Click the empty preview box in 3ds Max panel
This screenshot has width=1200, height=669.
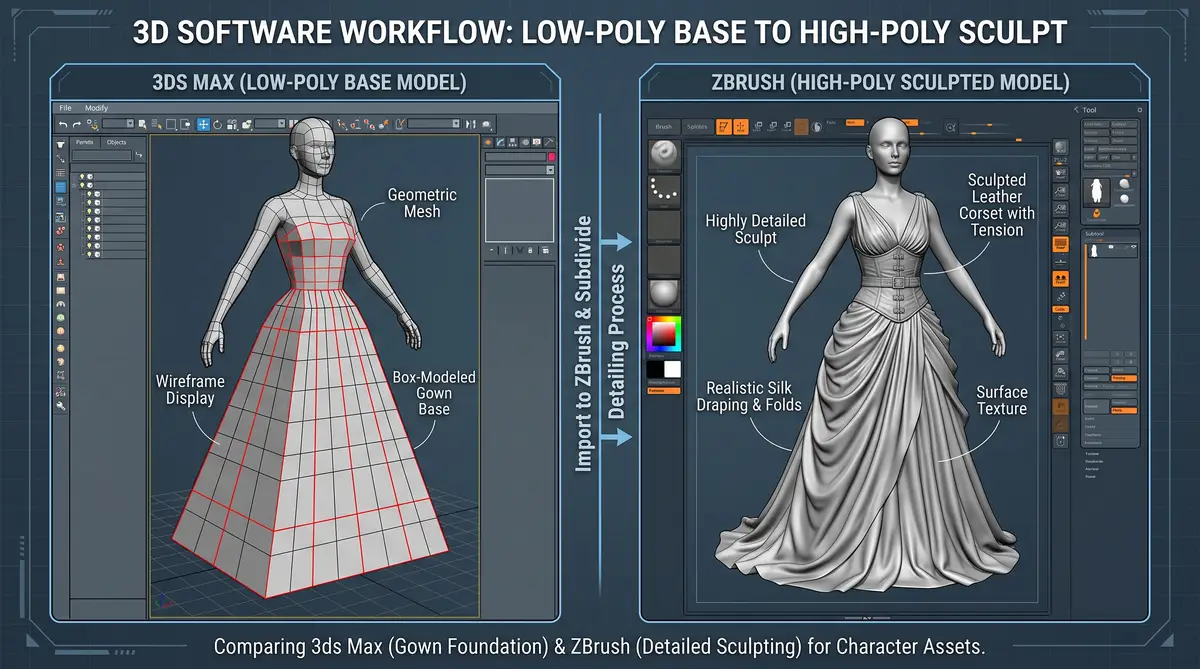pos(519,210)
